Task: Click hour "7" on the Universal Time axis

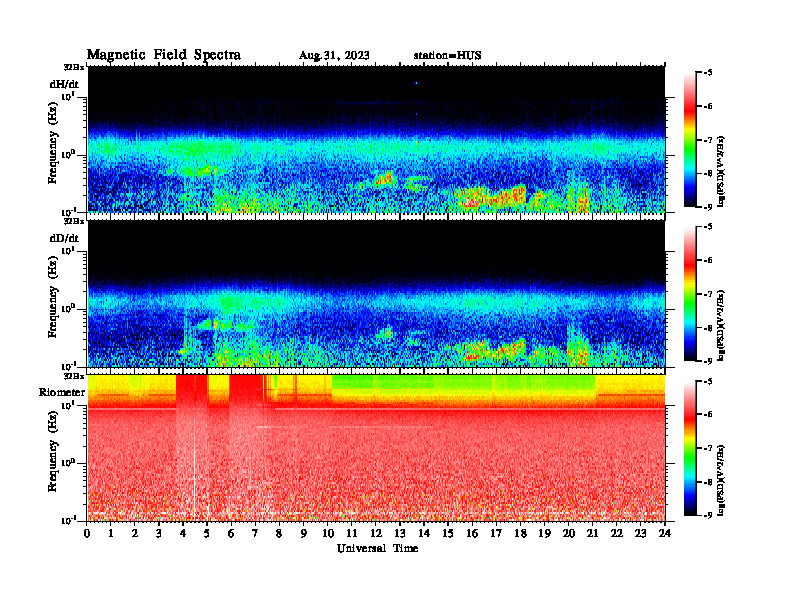Action: point(255,533)
